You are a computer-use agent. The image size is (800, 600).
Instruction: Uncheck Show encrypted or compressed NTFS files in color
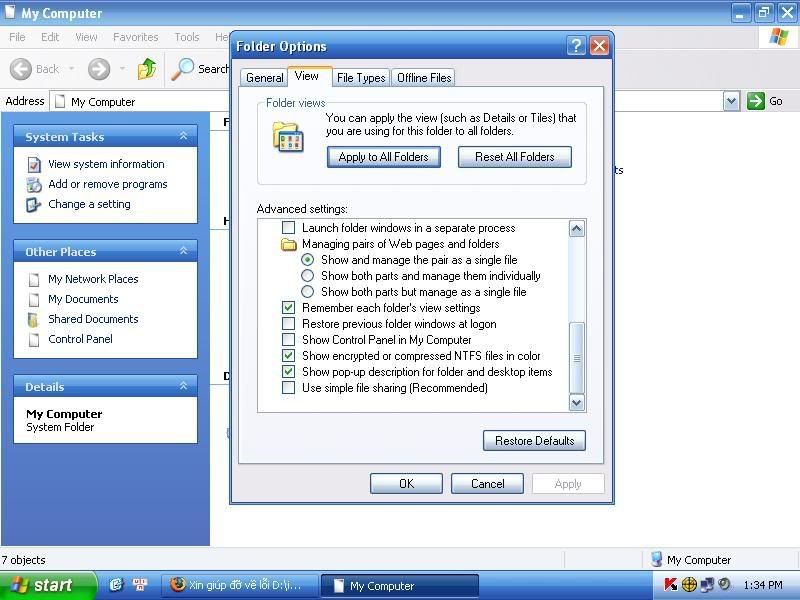click(288, 356)
